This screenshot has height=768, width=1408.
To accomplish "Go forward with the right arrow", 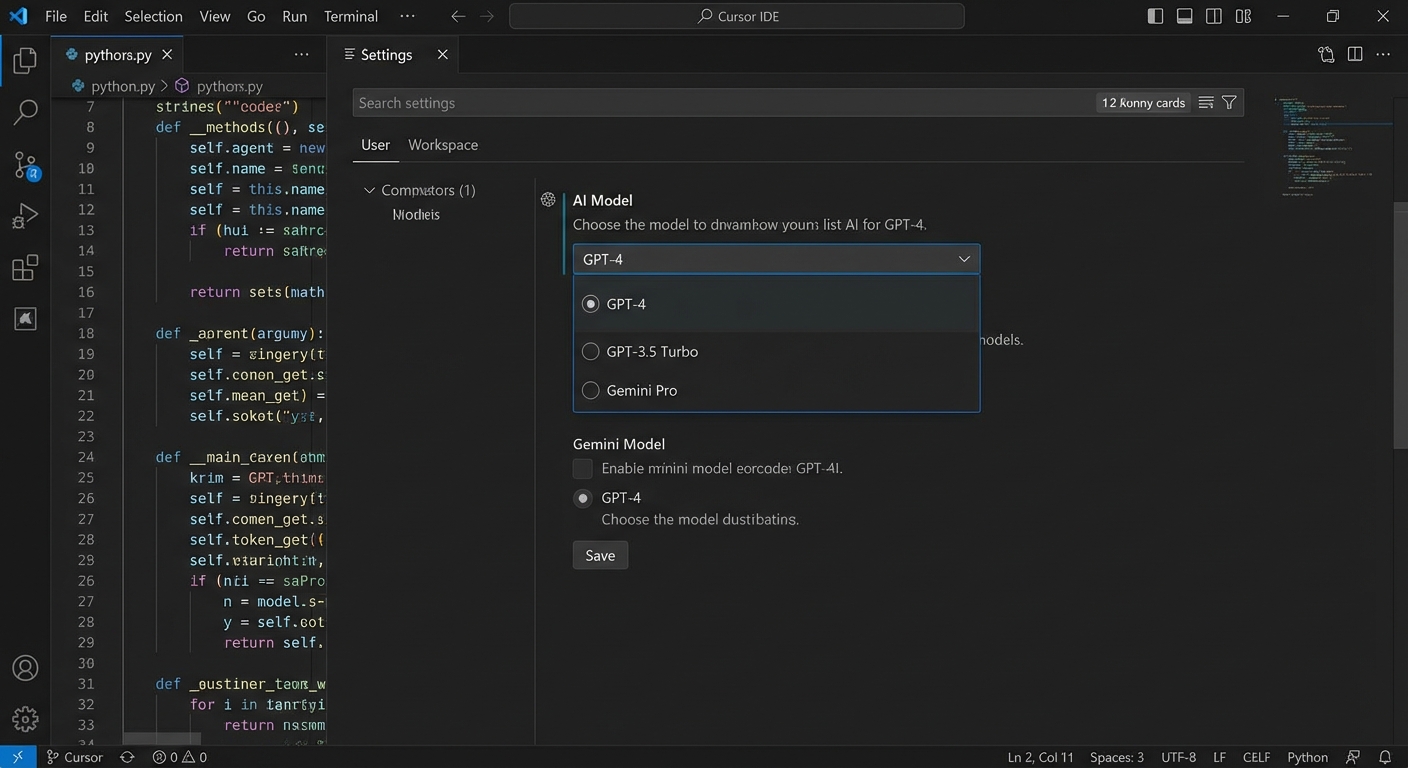I will 487,16.
